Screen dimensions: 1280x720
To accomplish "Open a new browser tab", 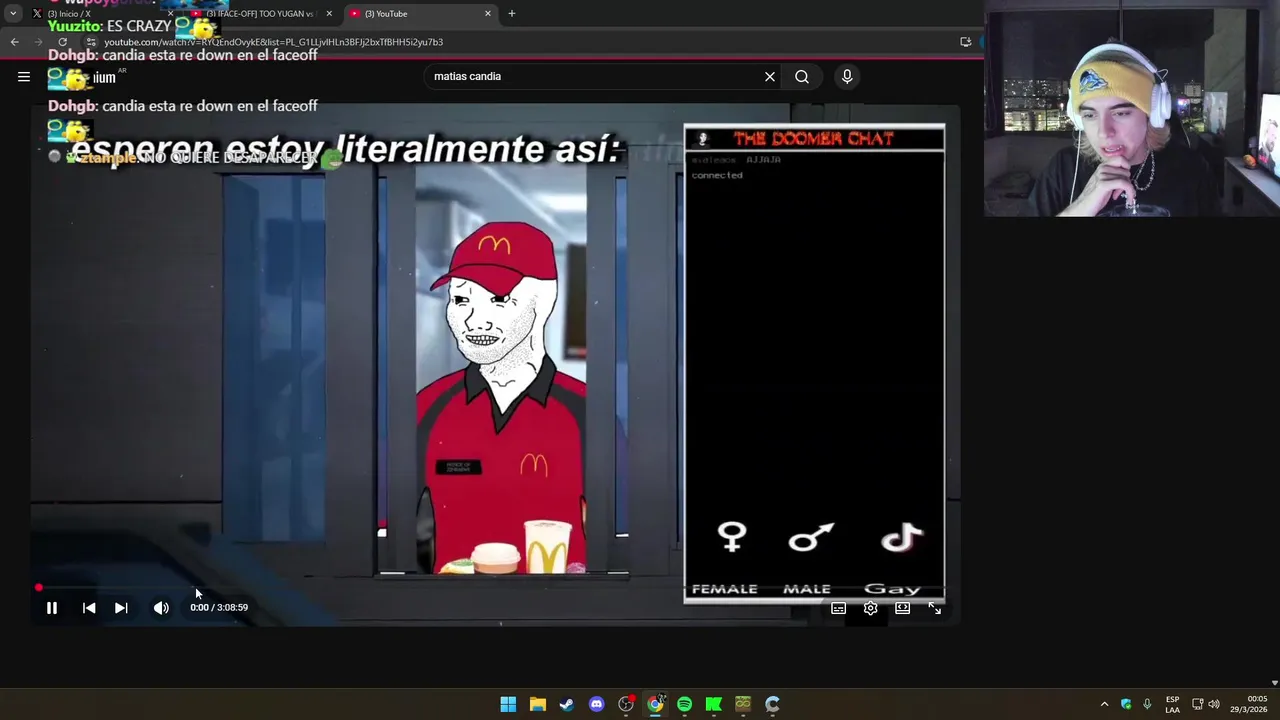I will pyautogui.click(x=512, y=14).
